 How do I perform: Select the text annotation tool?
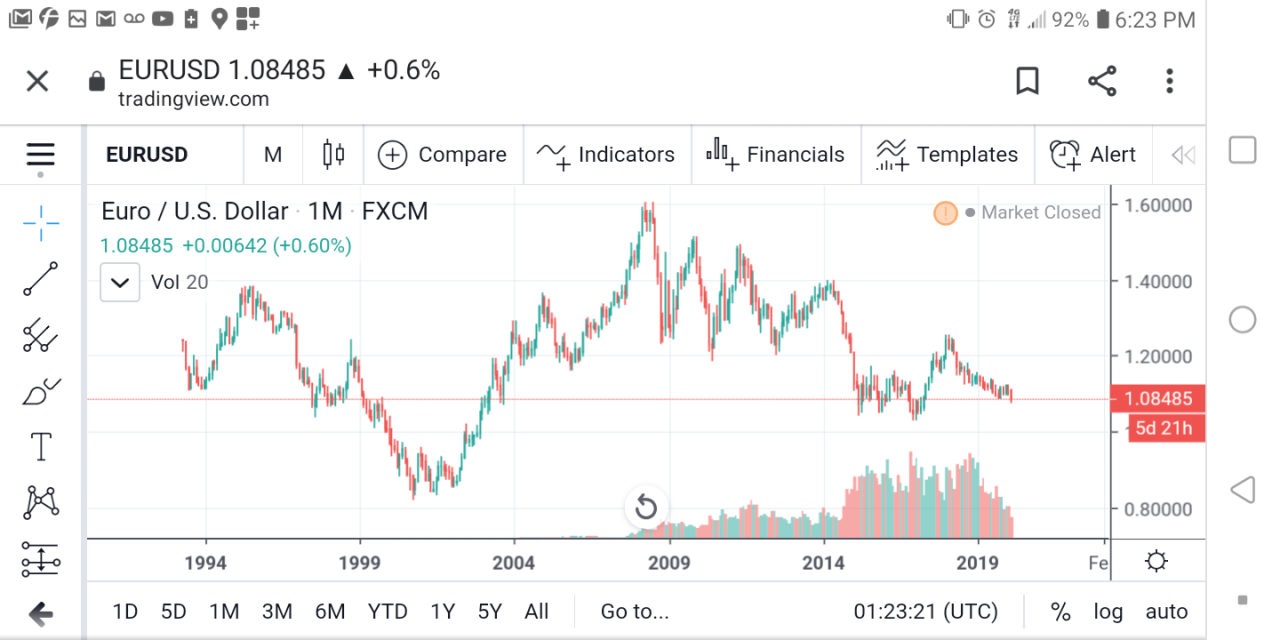pyautogui.click(x=41, y=447)
